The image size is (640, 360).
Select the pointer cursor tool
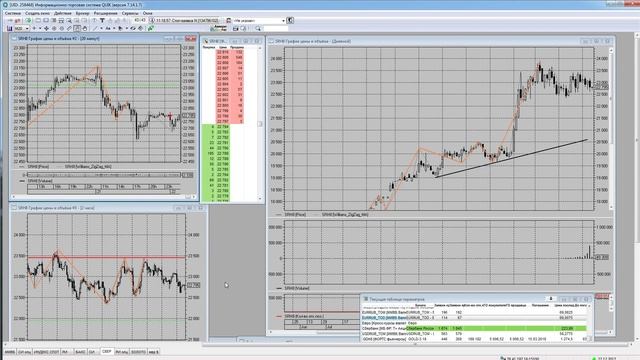click(120, 29)
